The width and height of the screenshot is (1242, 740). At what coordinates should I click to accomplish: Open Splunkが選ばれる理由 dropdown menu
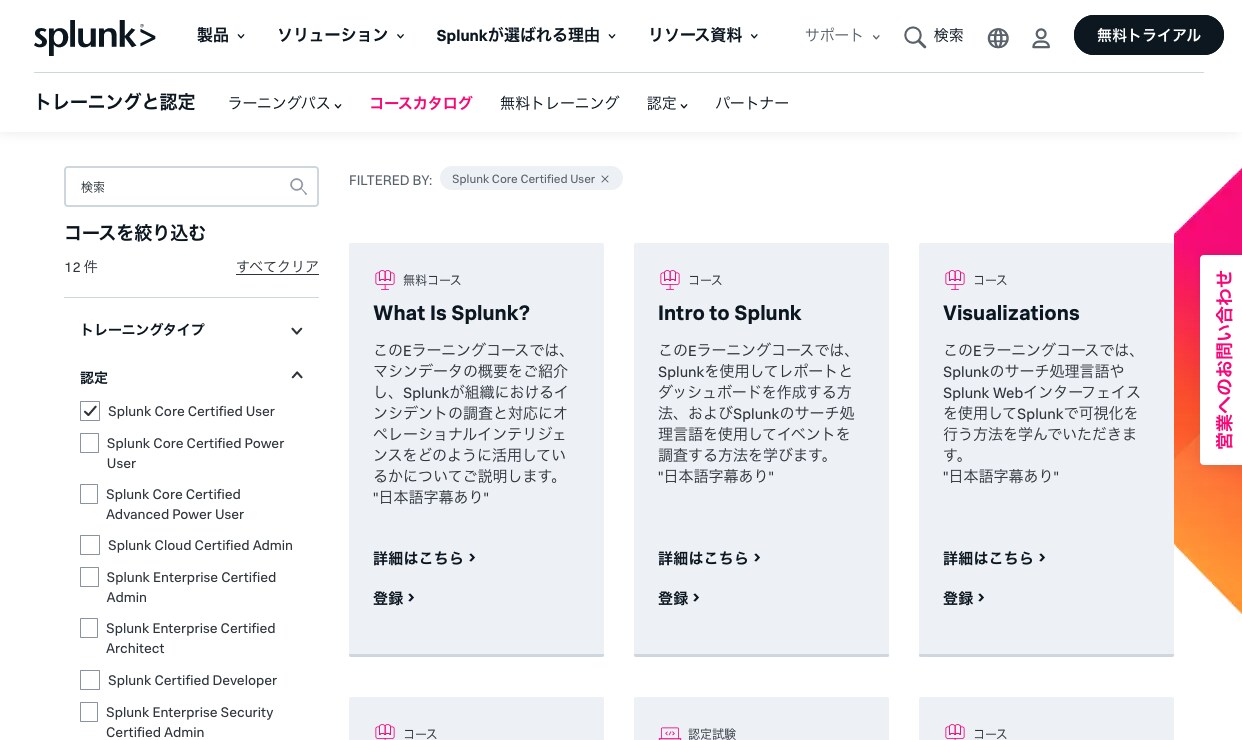[526, 36]
